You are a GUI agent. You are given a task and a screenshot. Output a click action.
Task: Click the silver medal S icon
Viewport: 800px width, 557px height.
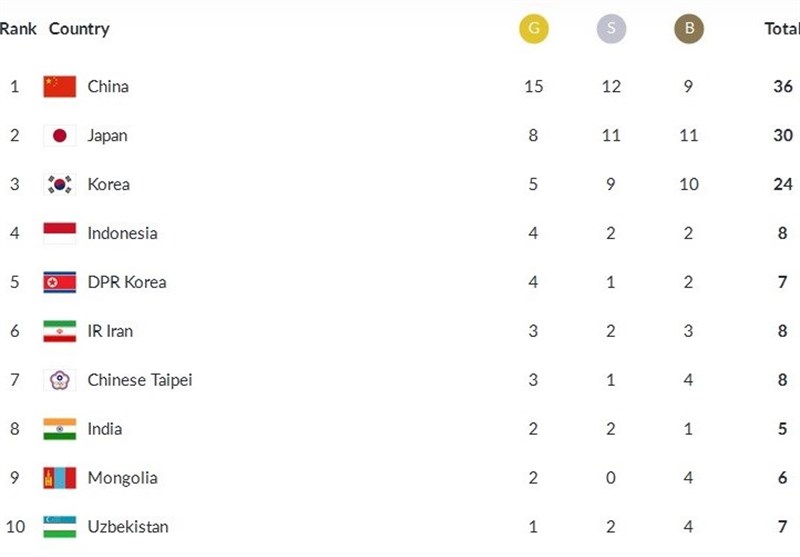click(x=611, y=29)
